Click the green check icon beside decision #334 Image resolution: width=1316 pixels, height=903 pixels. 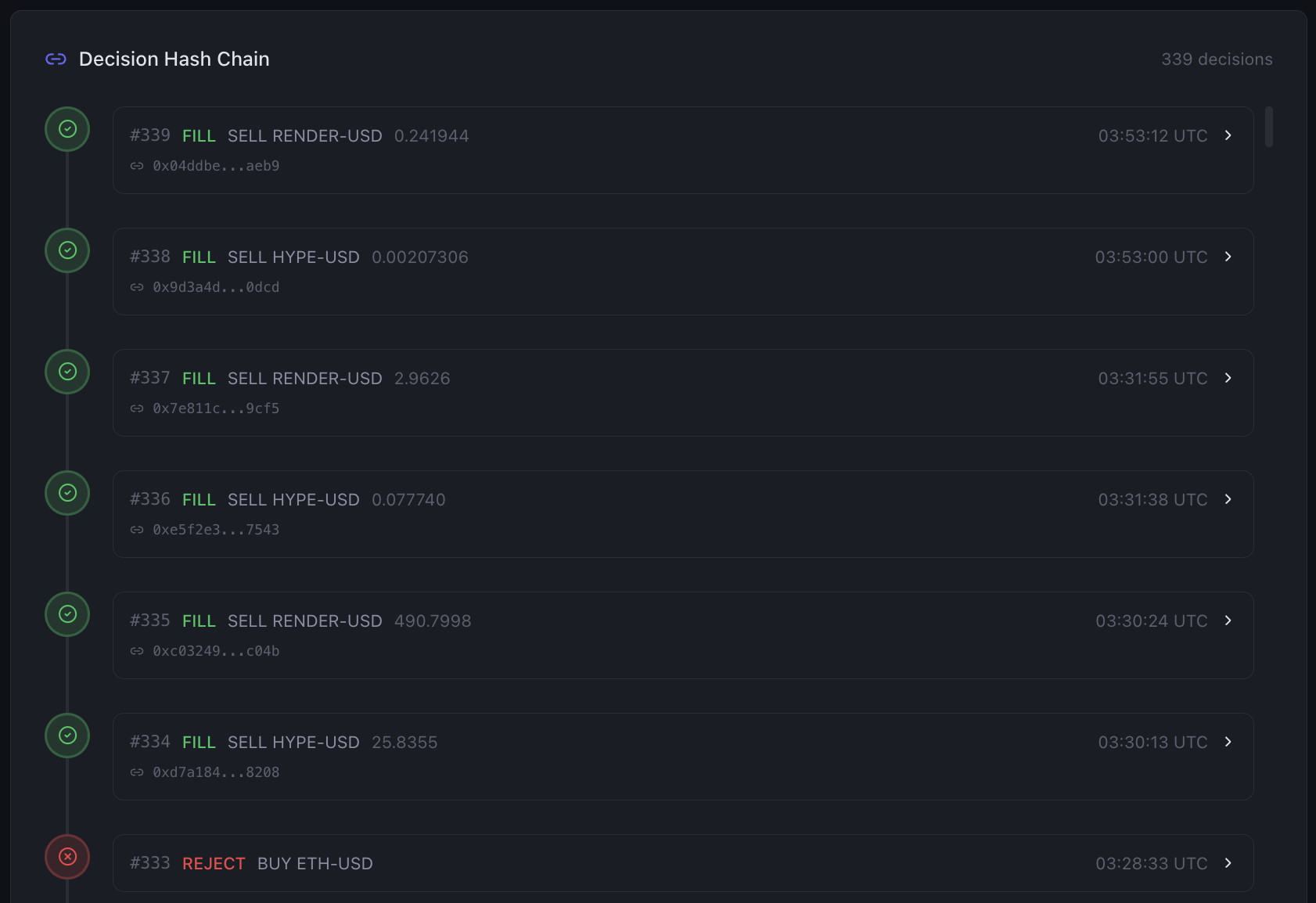pos(67,736)
